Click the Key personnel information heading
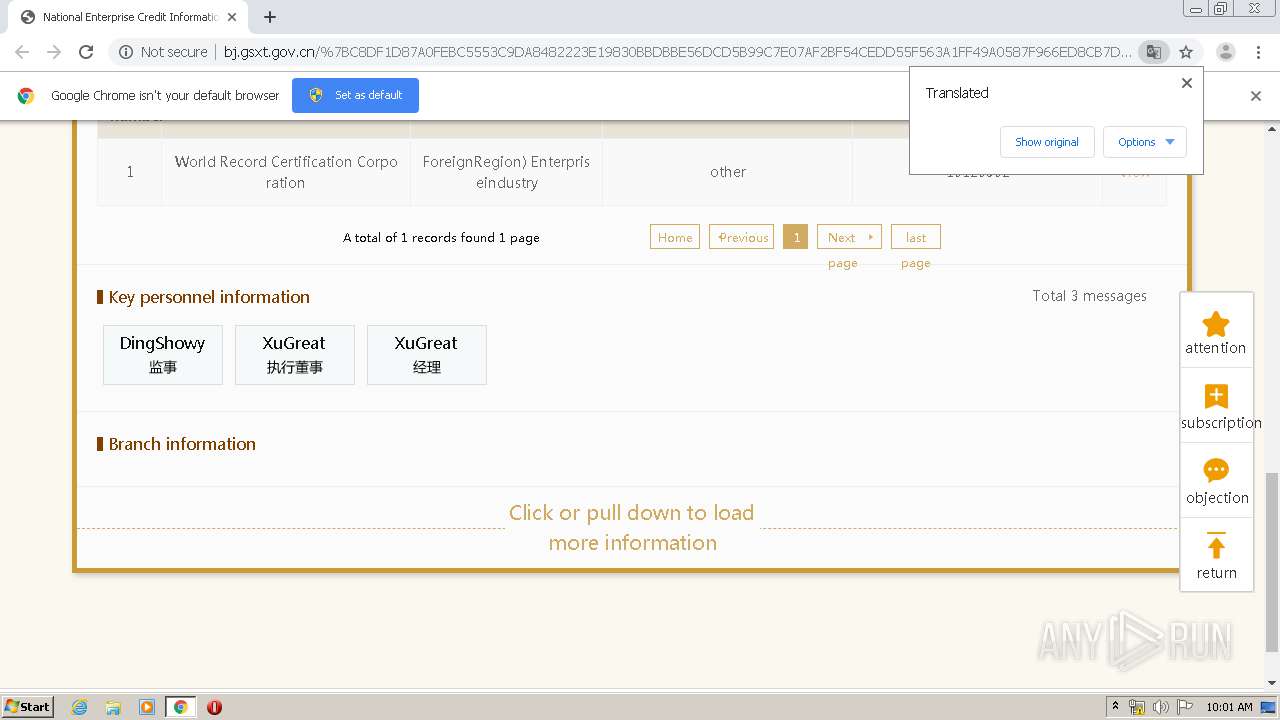Screen dimensions: 1280x720 (209, 297)
